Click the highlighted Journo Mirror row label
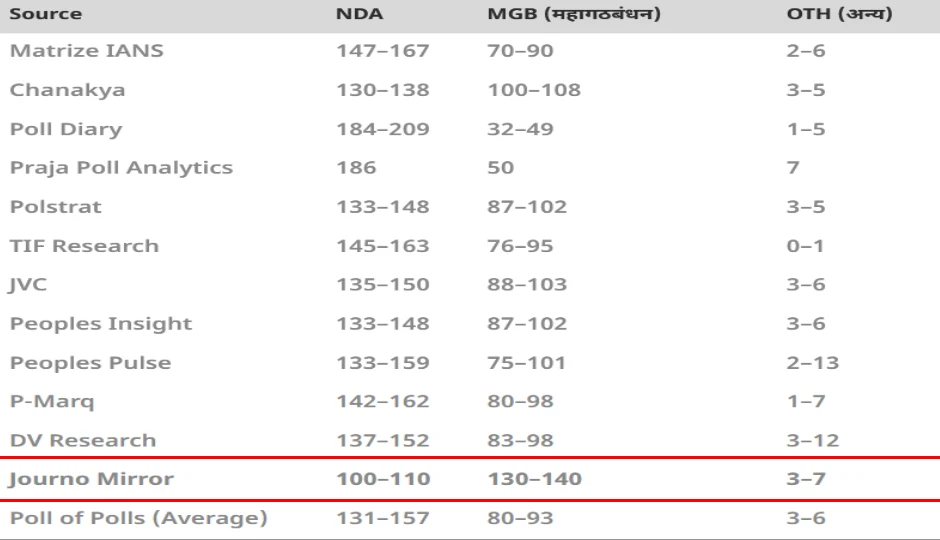The height and width of the screenshot is (540, 940). pos(92,480)
